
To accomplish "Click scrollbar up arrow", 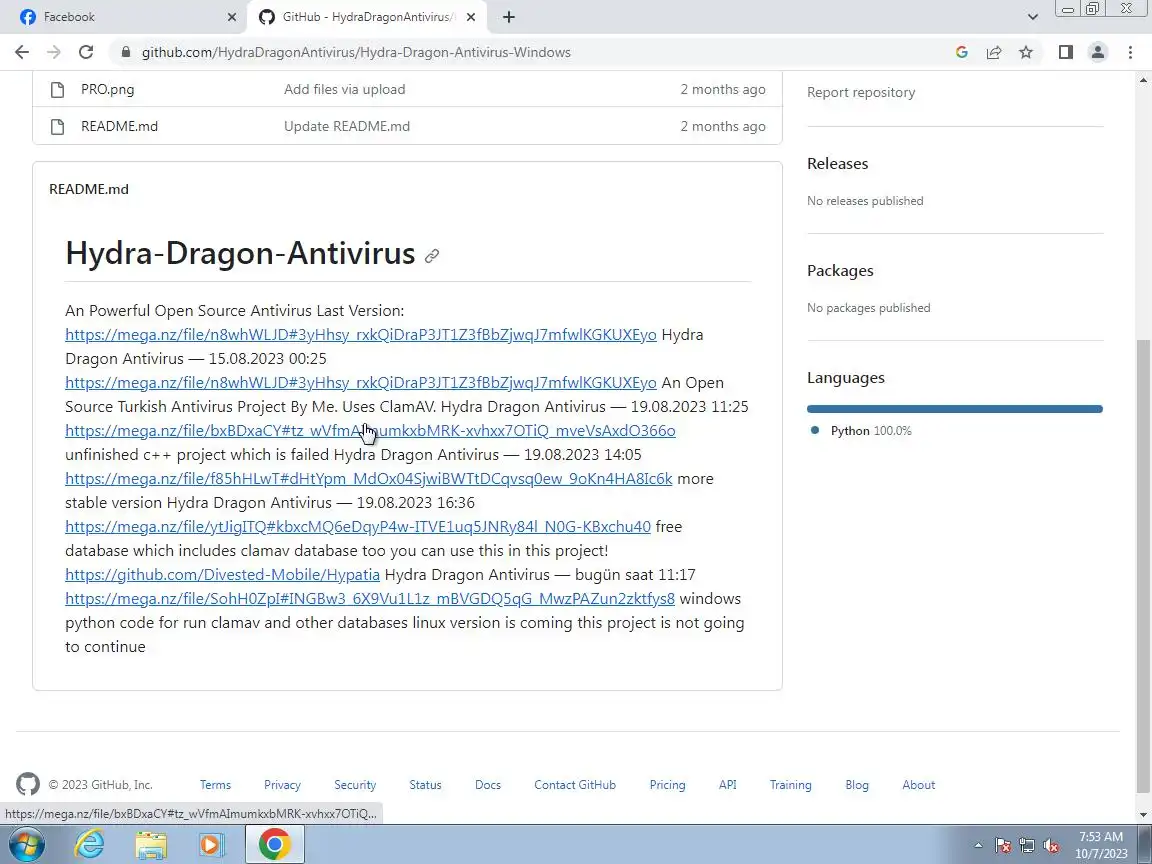I will 1143,79.
